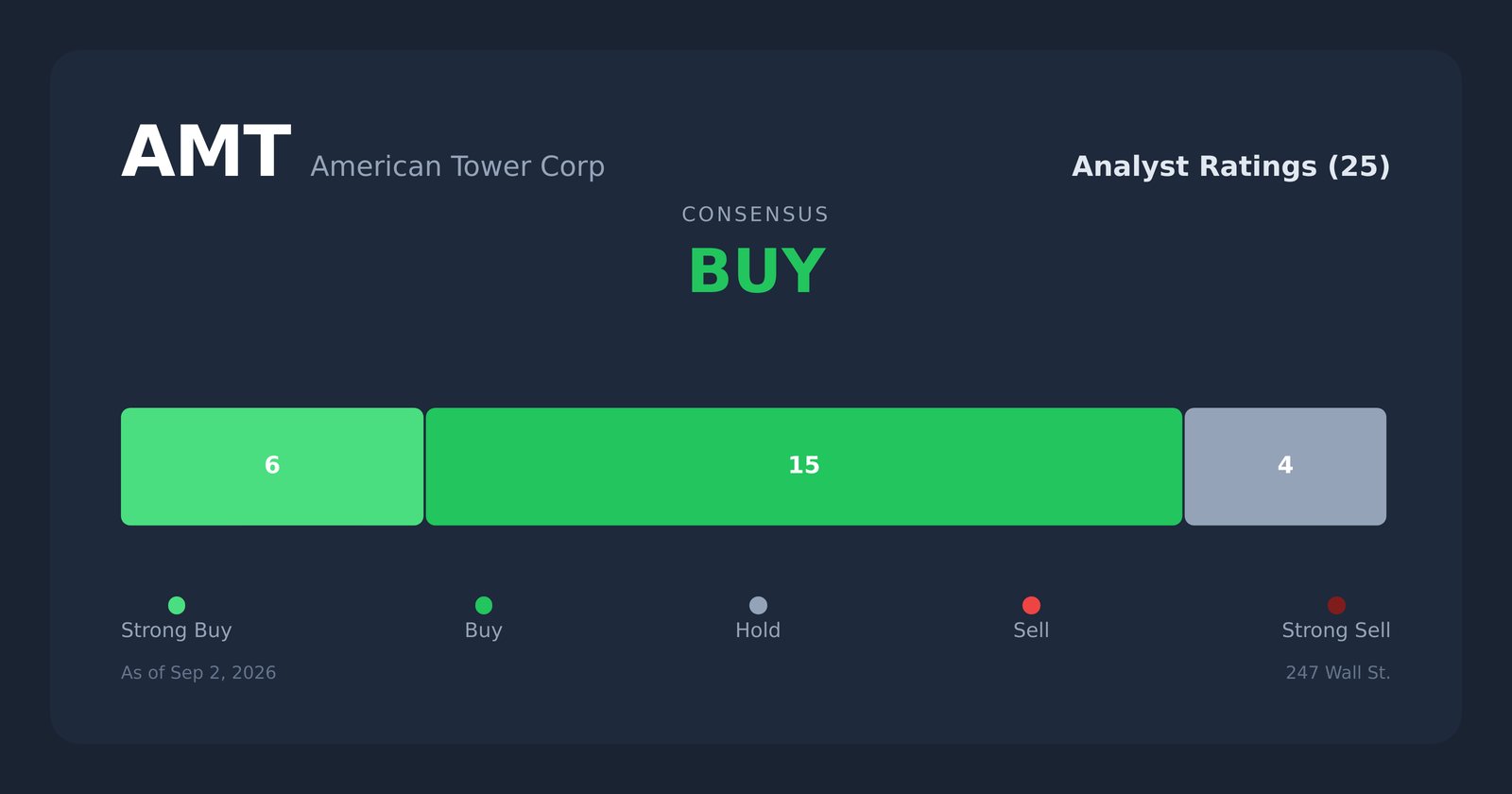Image resolution: width=1512 pixels, height=794 pixels.
Task: Click the Analyst Ratings (25) heading
Action: (x=1230, y=167)
